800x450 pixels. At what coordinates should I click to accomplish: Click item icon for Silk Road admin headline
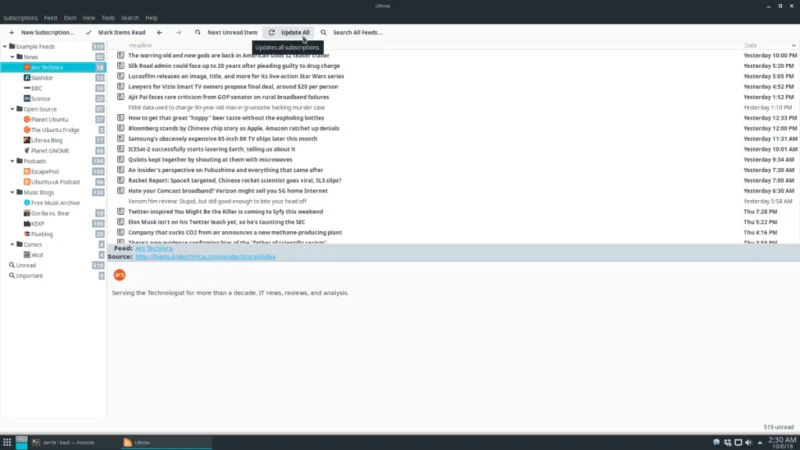(120, 65)
